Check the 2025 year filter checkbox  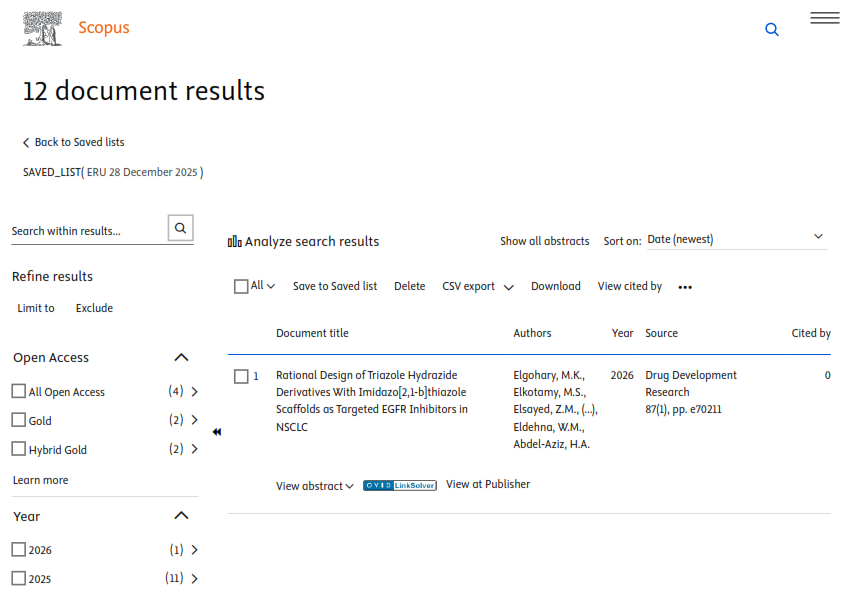pos(19,578)
